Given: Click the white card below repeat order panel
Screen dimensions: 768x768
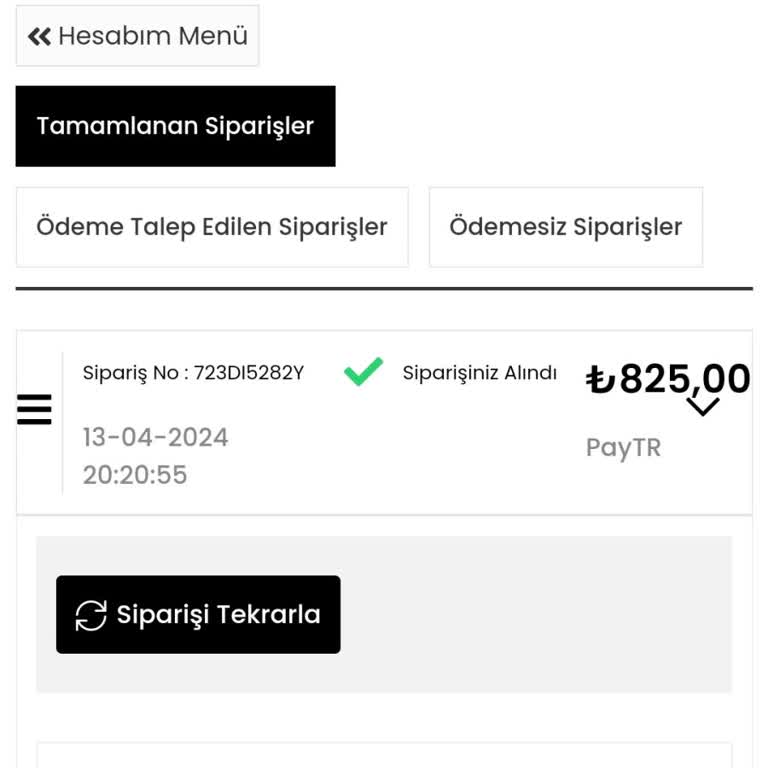Looking at the screenshot, I should pyautogui.click(x=384, y=755).
